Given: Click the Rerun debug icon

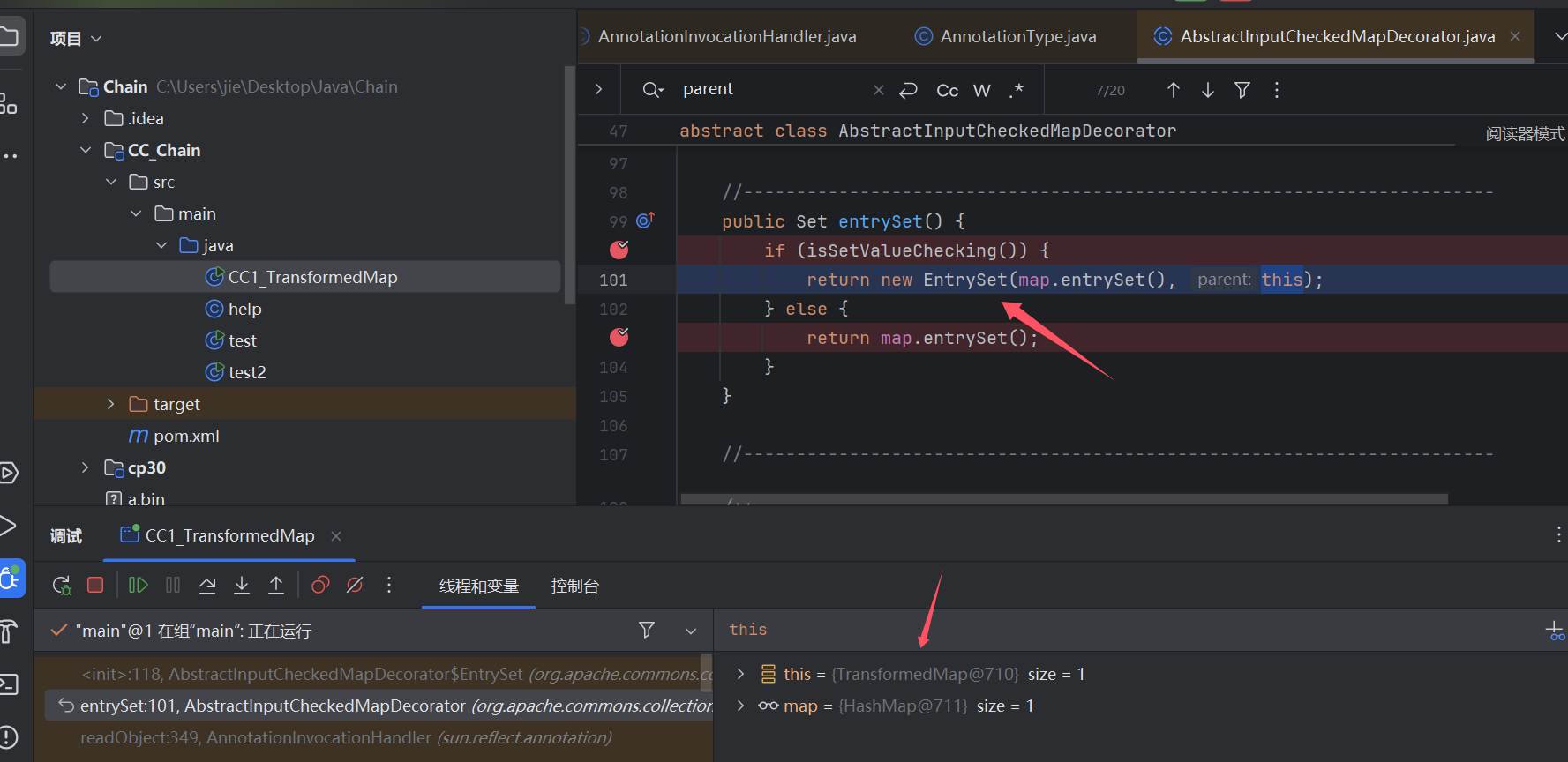Looking at the screenshot, I should pyautogui.click(x=62, y=586).
